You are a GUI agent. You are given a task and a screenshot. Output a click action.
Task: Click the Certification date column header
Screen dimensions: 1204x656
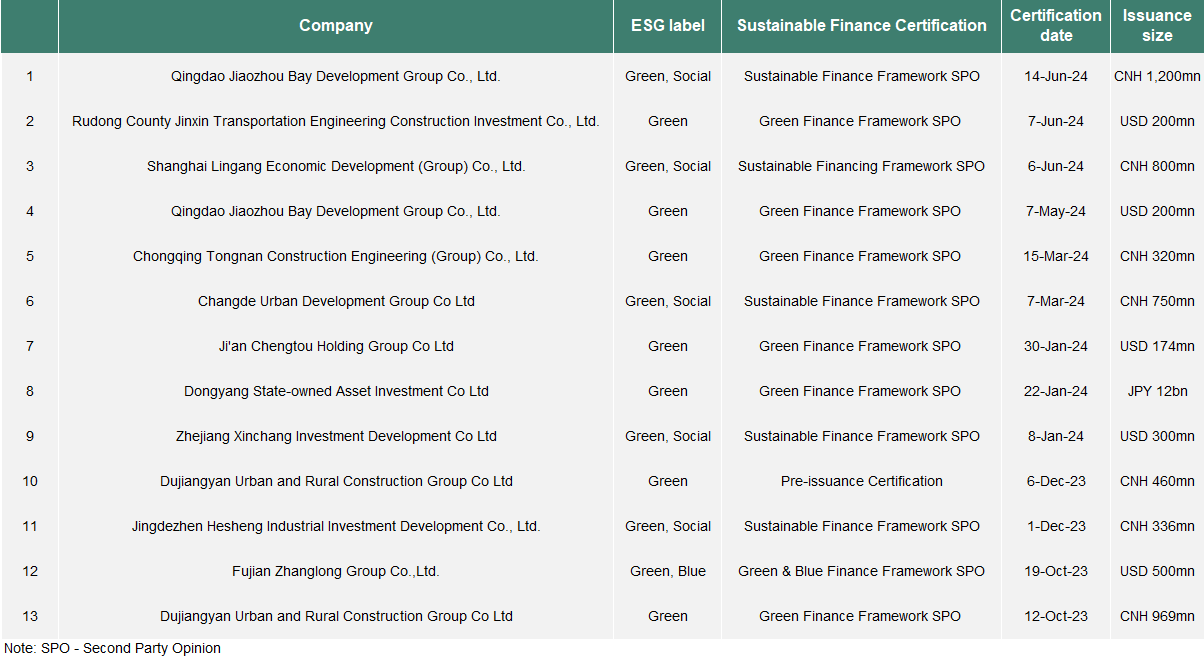click(1056, 26)
